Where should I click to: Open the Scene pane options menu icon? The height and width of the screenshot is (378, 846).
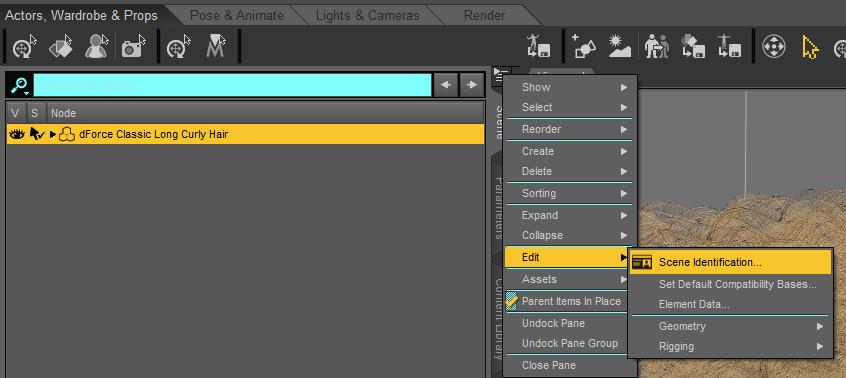tap(501, 75)
